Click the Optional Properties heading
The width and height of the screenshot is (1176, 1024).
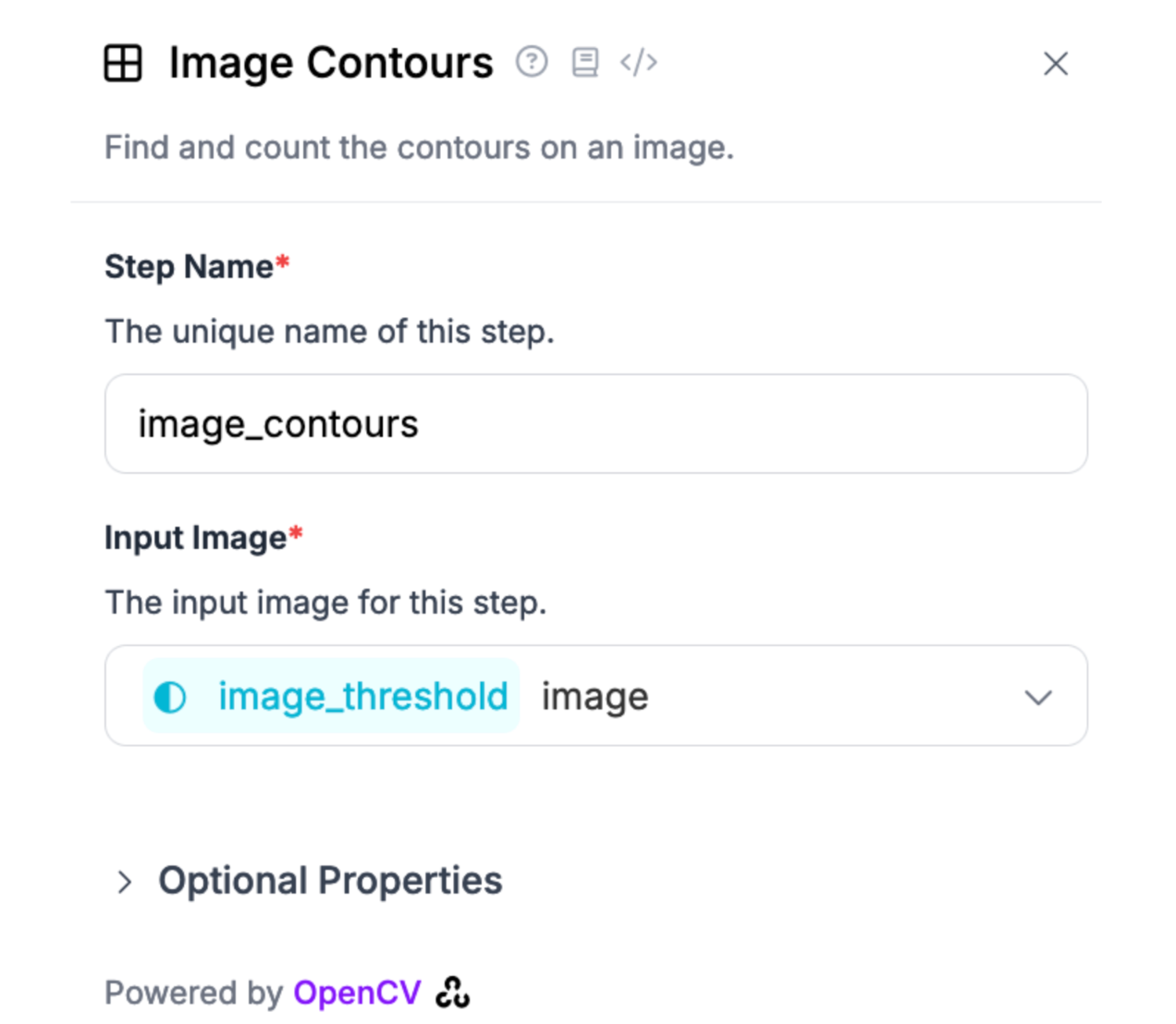(330, 881)
